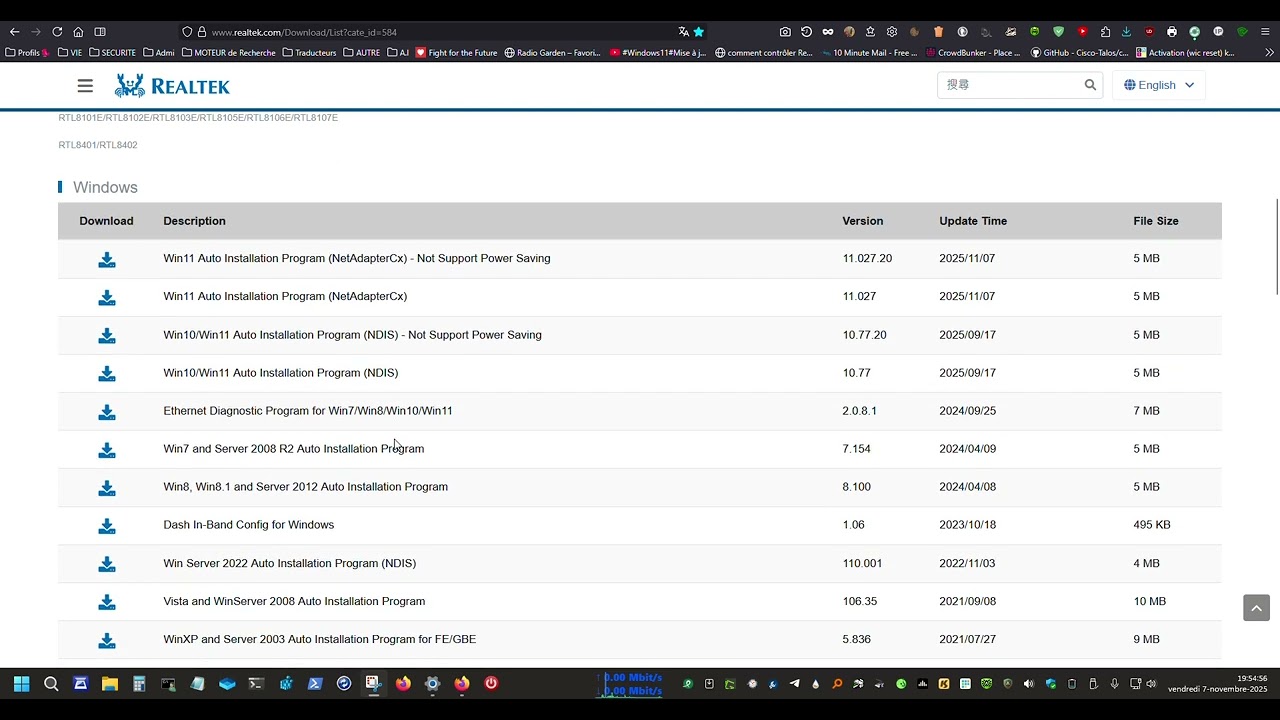Open the CrowdBunker bookmark
This screenshot has height=720, width=1280.
click(974, 53)
